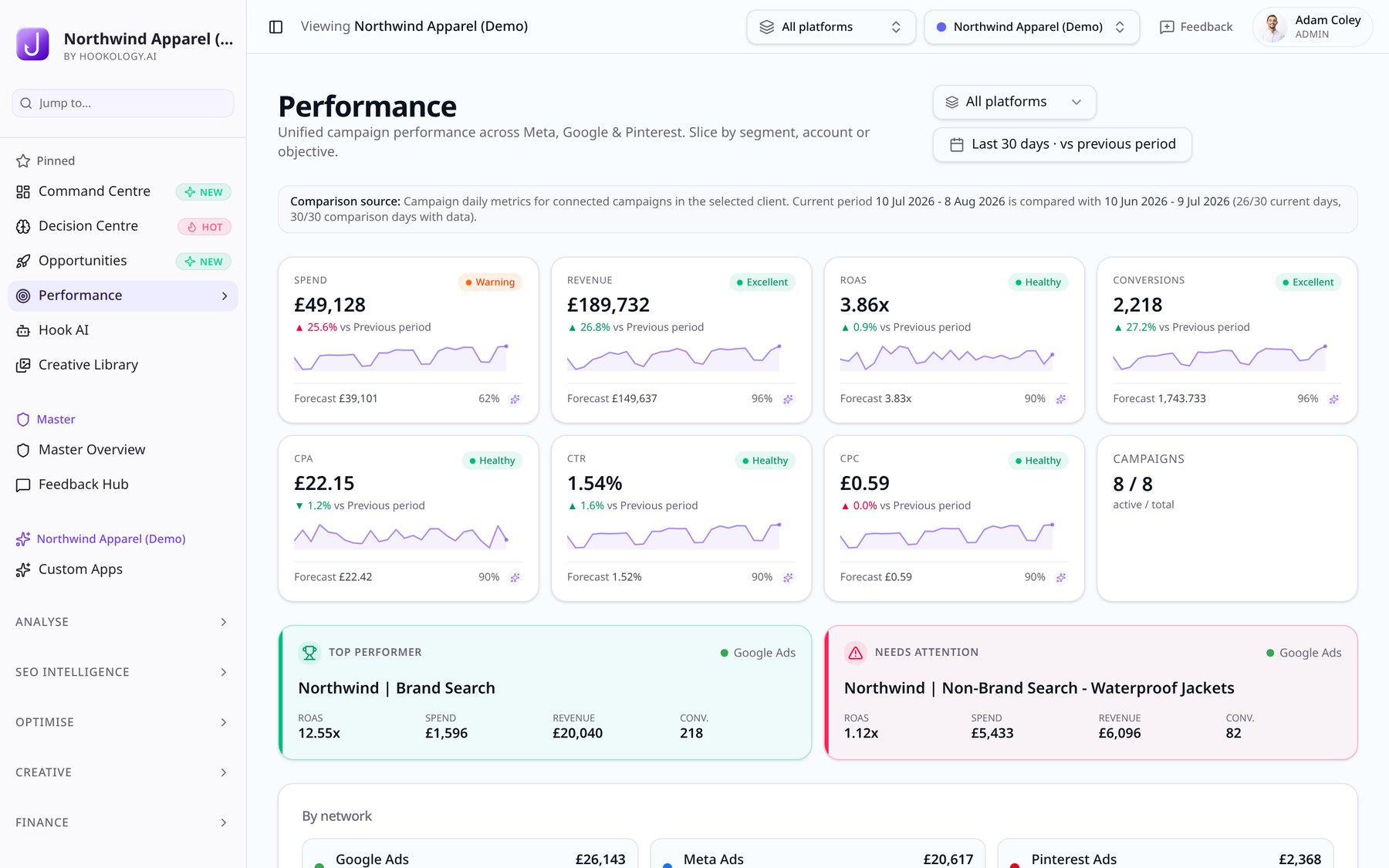The height and width of the screenshot is (868, 1389).
Task: Select the Pinterest Ads network card
Action: [x=1165, y=853]
